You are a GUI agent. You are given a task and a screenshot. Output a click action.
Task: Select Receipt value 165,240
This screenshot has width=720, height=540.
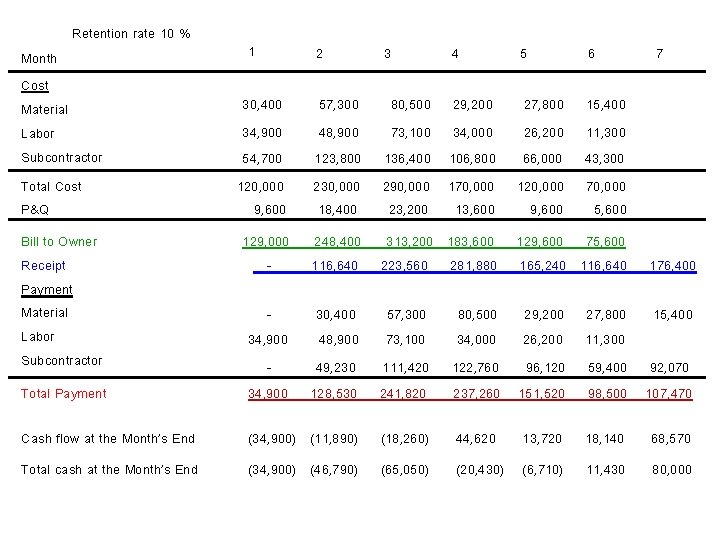coord(542,266)
